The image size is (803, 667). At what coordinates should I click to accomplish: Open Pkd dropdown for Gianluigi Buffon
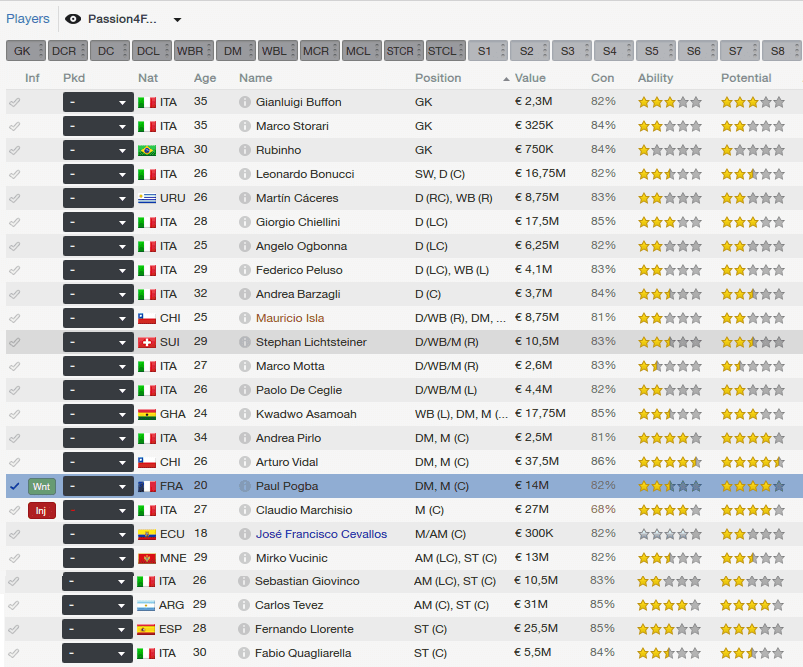tap(98, 102)
